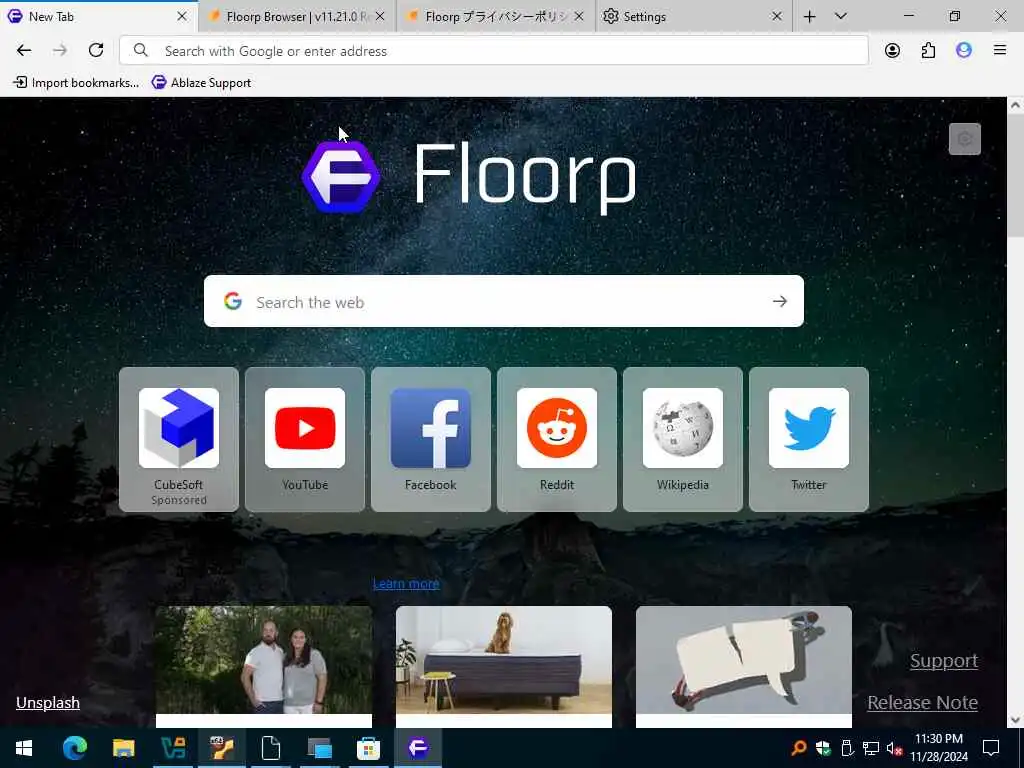Focus the Search the web box
Screen dimensions: 1024x768
504,301
